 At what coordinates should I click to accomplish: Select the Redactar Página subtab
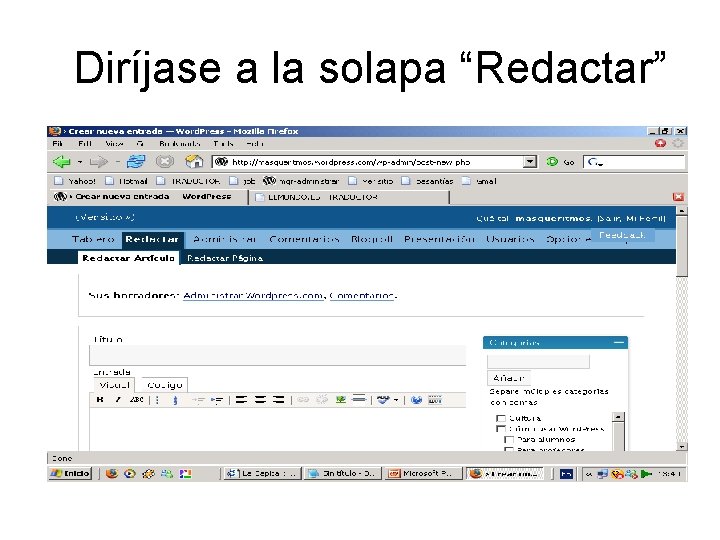[x=225, y=258]
